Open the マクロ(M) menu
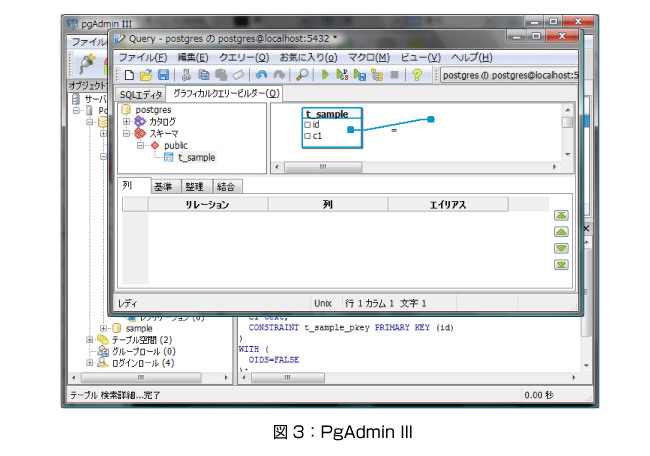 click(x=369, y=57)
